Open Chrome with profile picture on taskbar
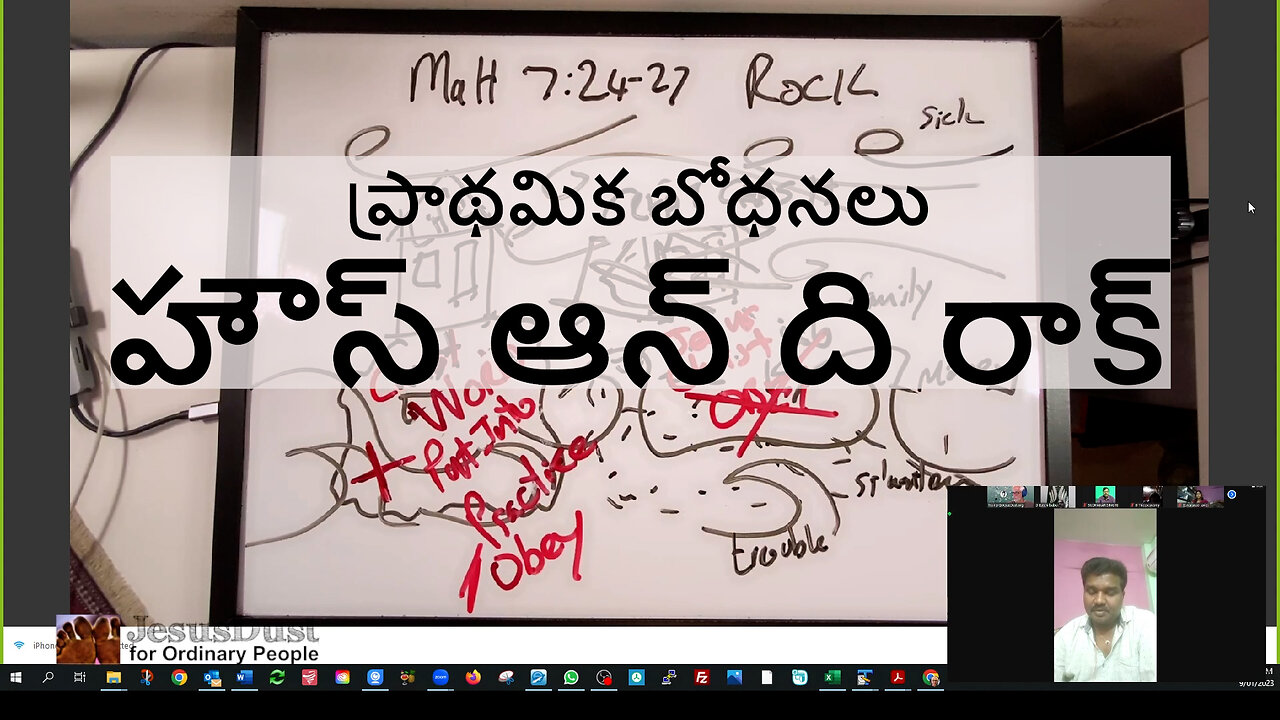This screenshot has height=720, width=1280. coord(930,677)
